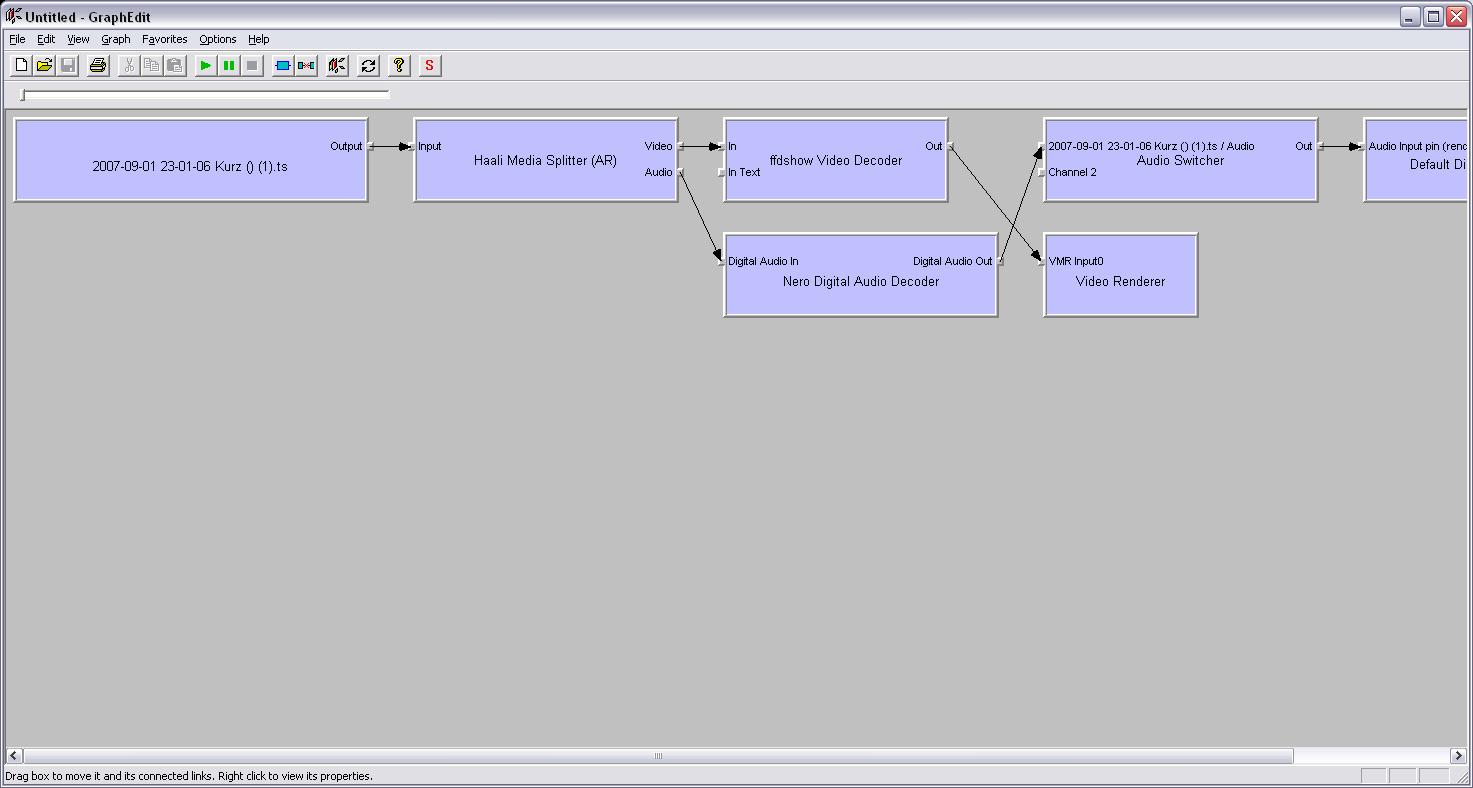Open the File menu
This screenshot has width=1473, height=788.
17,39
